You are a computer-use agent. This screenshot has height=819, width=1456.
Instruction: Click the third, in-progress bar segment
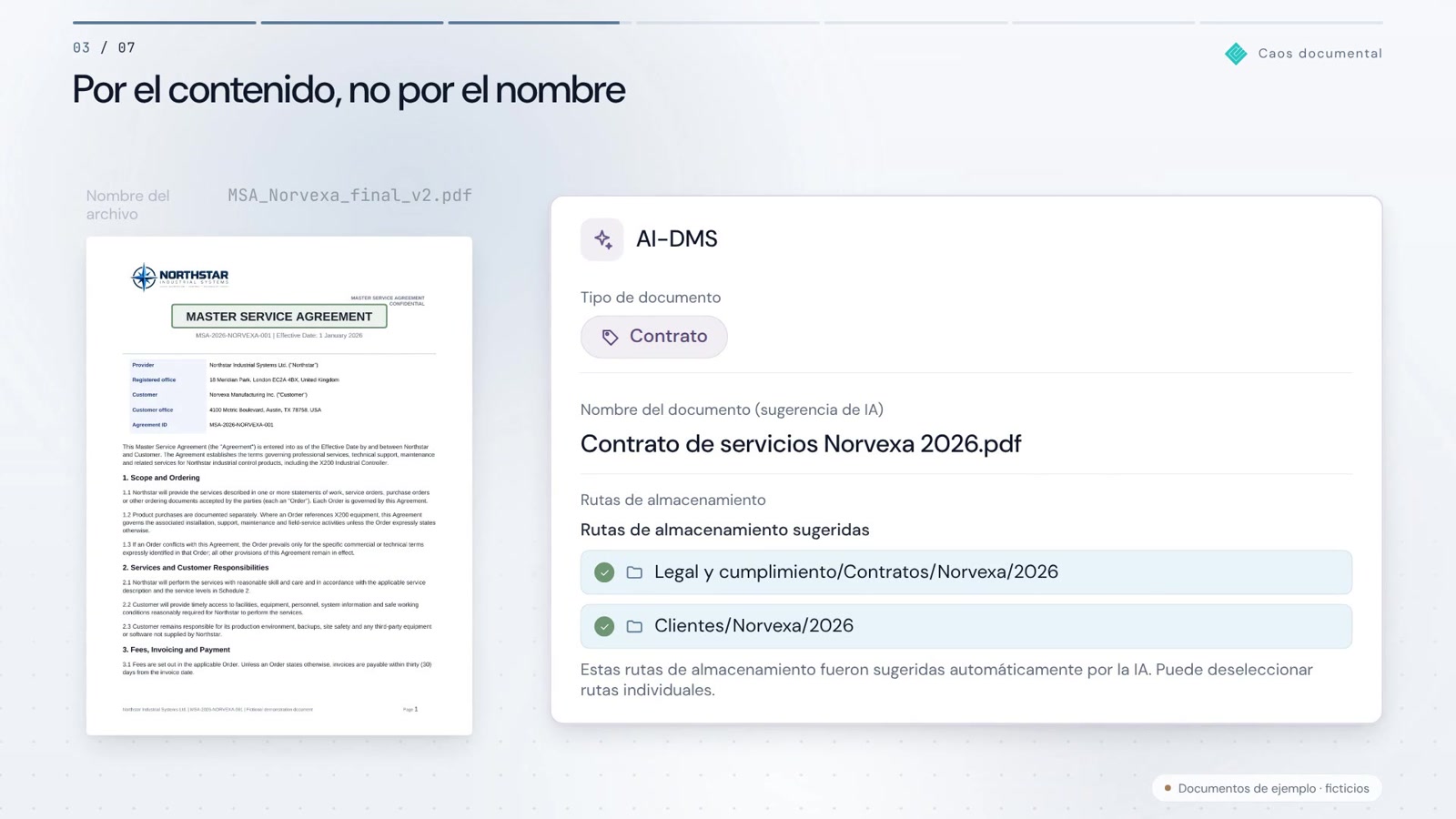[540, 23]
